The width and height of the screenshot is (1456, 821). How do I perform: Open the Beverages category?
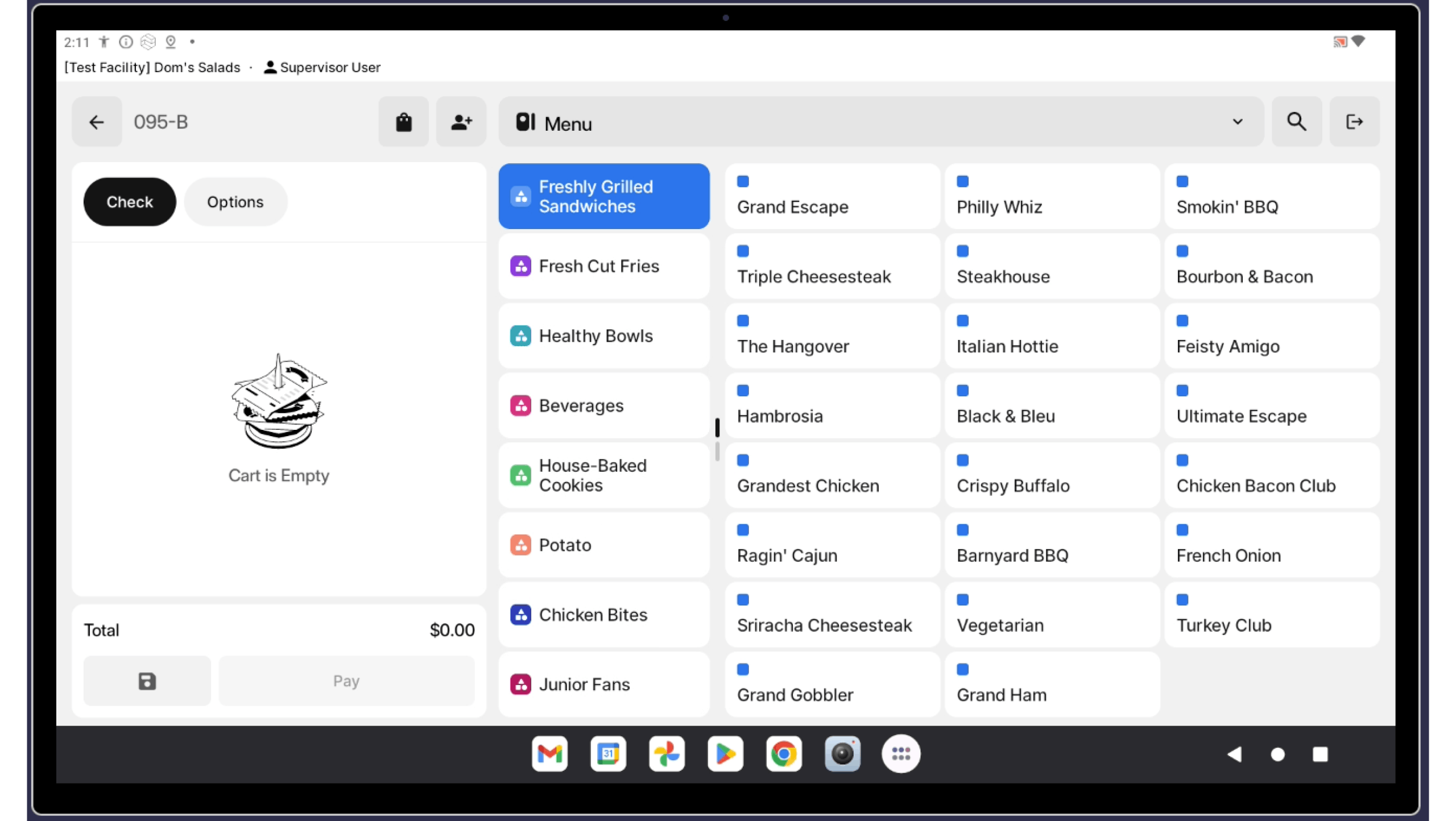(603, 405)
